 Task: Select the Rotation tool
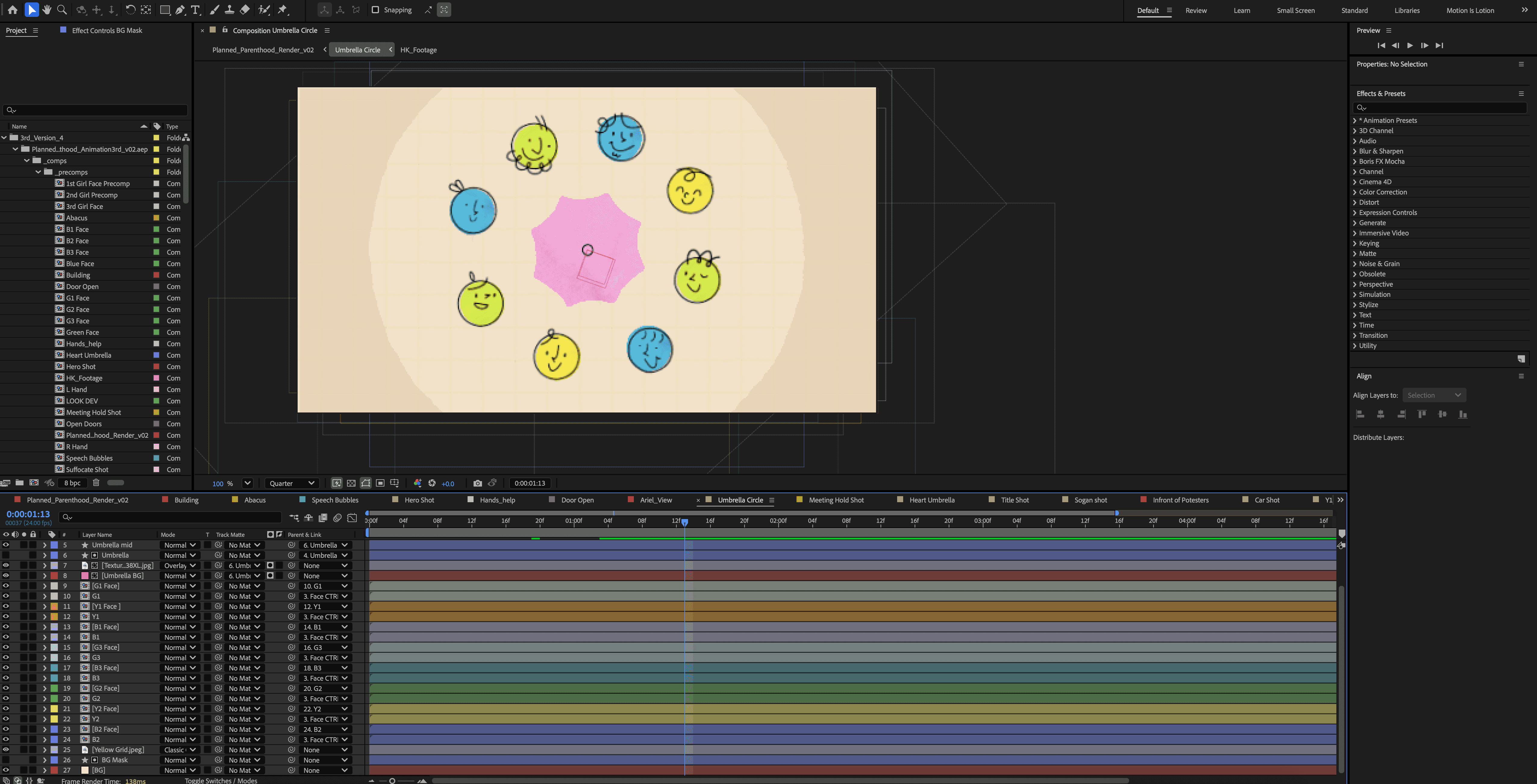pos(130,10)
